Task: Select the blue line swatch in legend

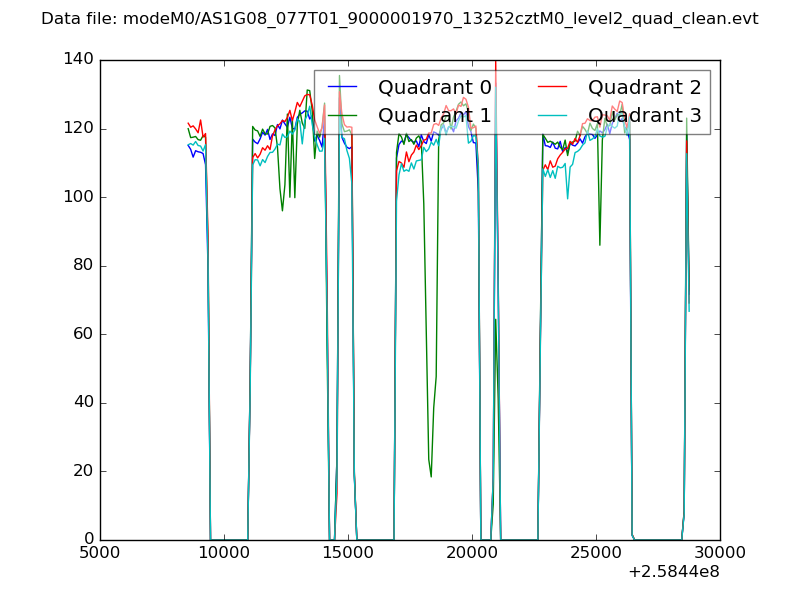Action: pos(342,88)
